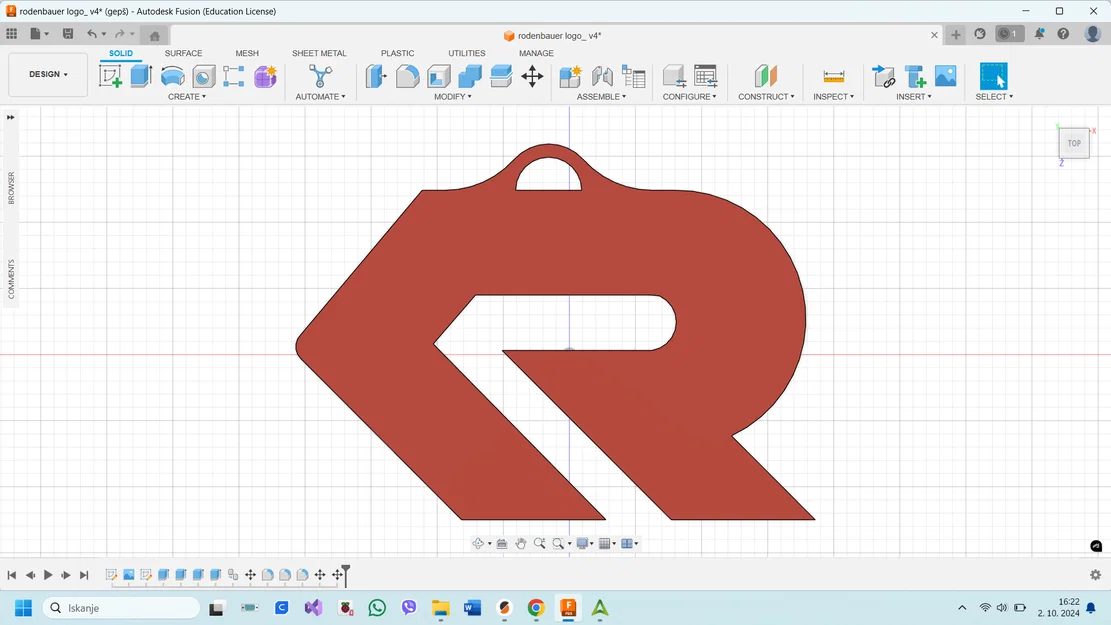Screen dimensions: 1111x625
Task: Click the timeline end marker handle
Action: [346, 574]
